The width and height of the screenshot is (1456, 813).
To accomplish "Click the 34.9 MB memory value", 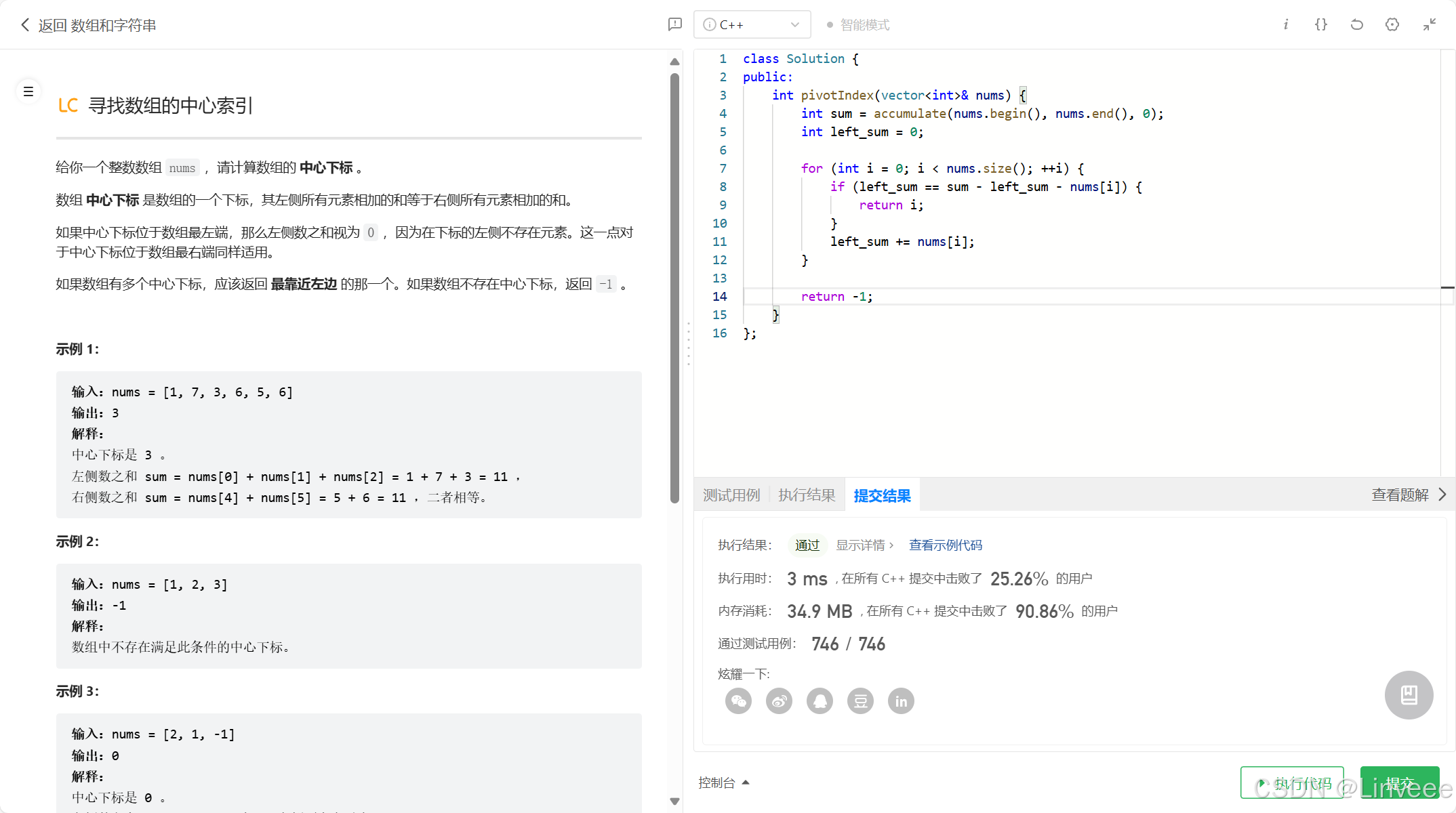I will pyautogui.click(x=820, y=611).
